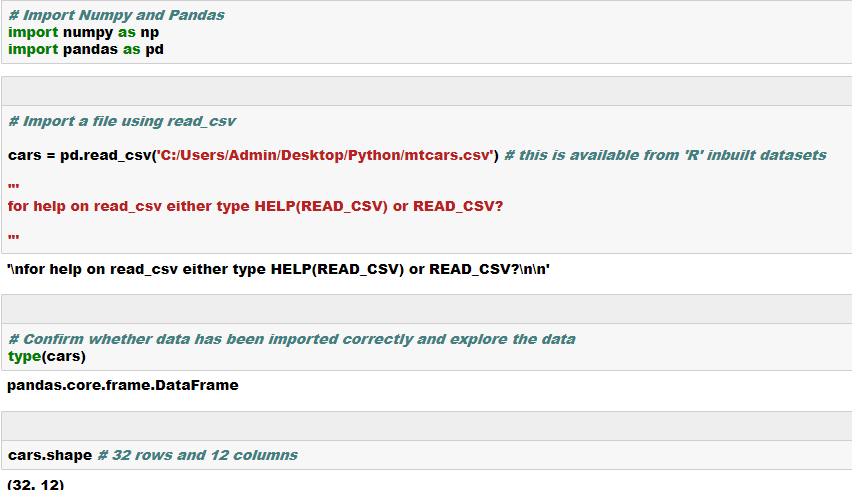Click the output 'pandas.core.frame.DataFrame'
852x490 pixels.
(123, 385)
